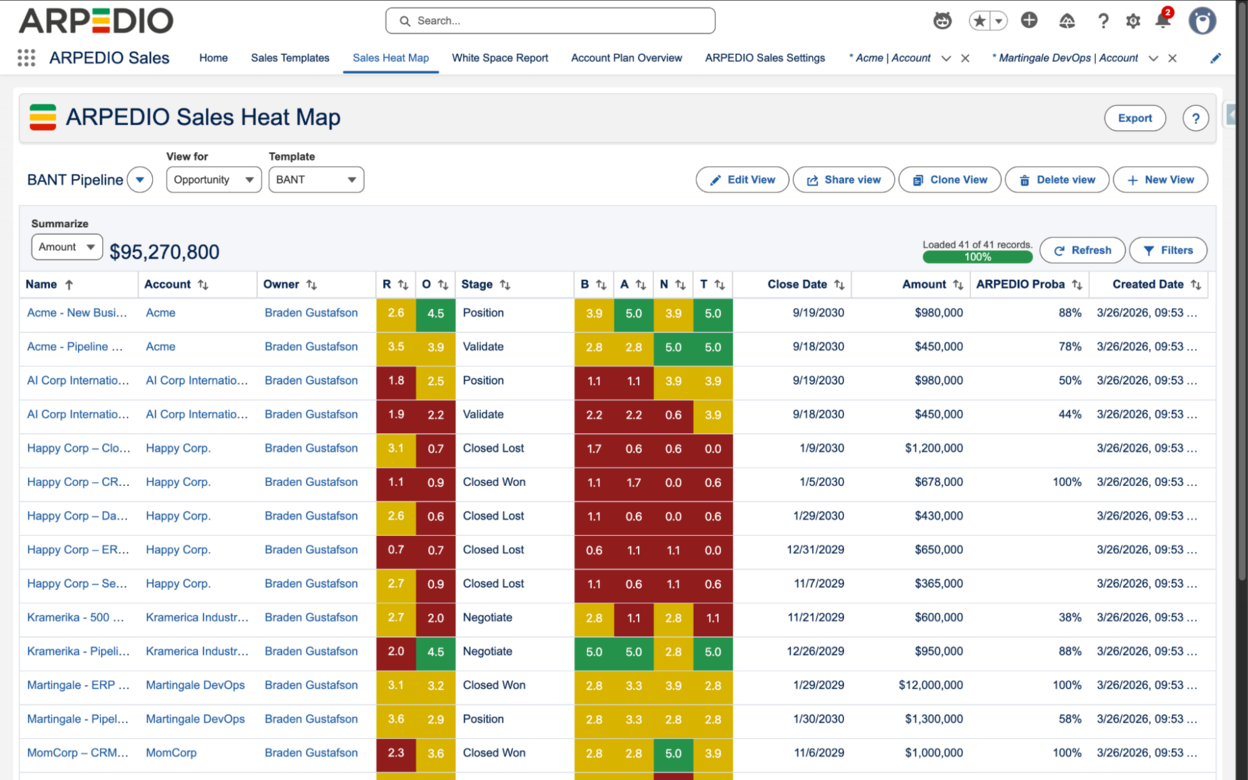1248x780 pixels.
Task: Sort by the A column sort icon
Action: click(x=640, y=285)
